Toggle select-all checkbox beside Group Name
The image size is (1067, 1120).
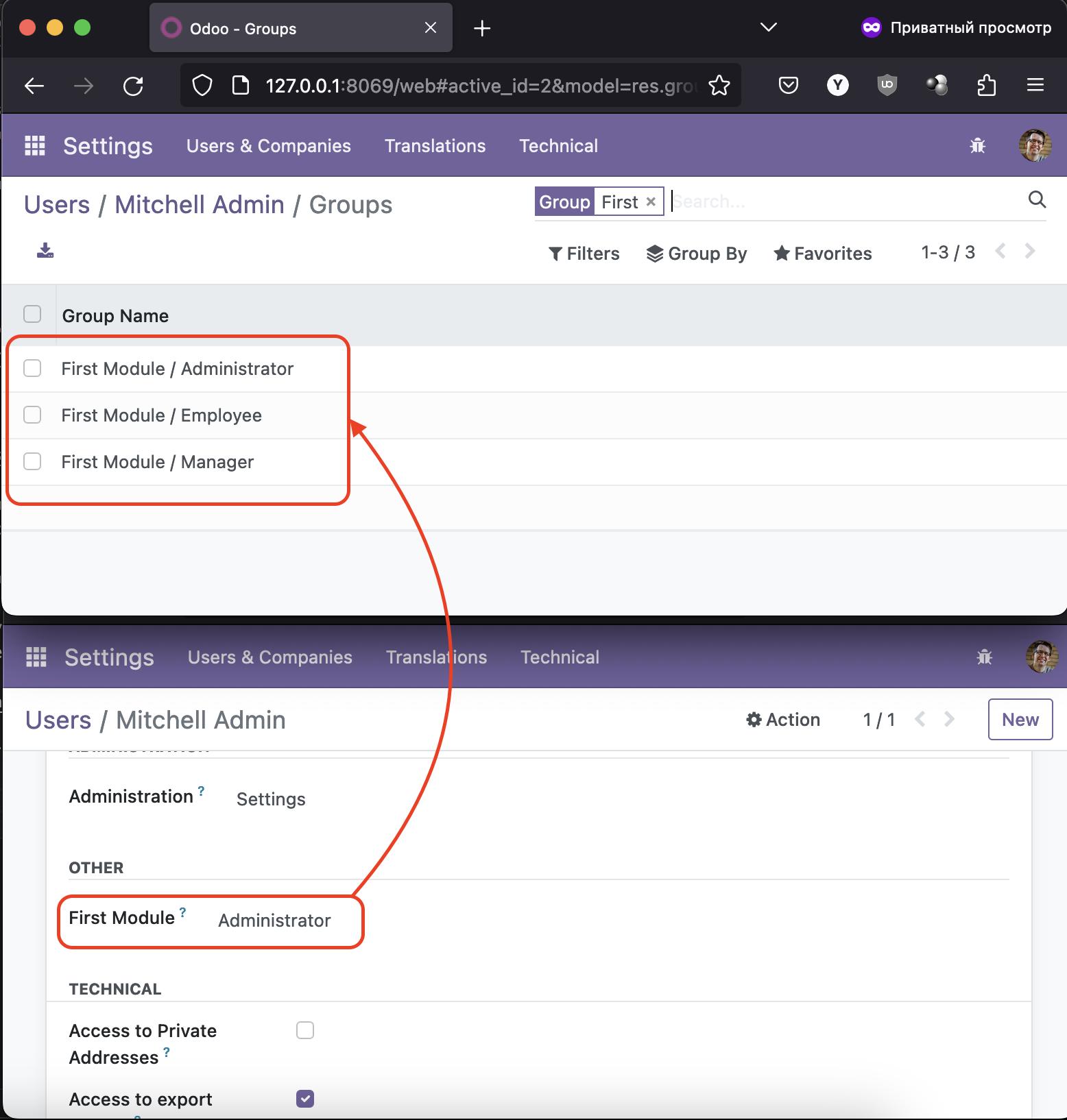[32, 314]
